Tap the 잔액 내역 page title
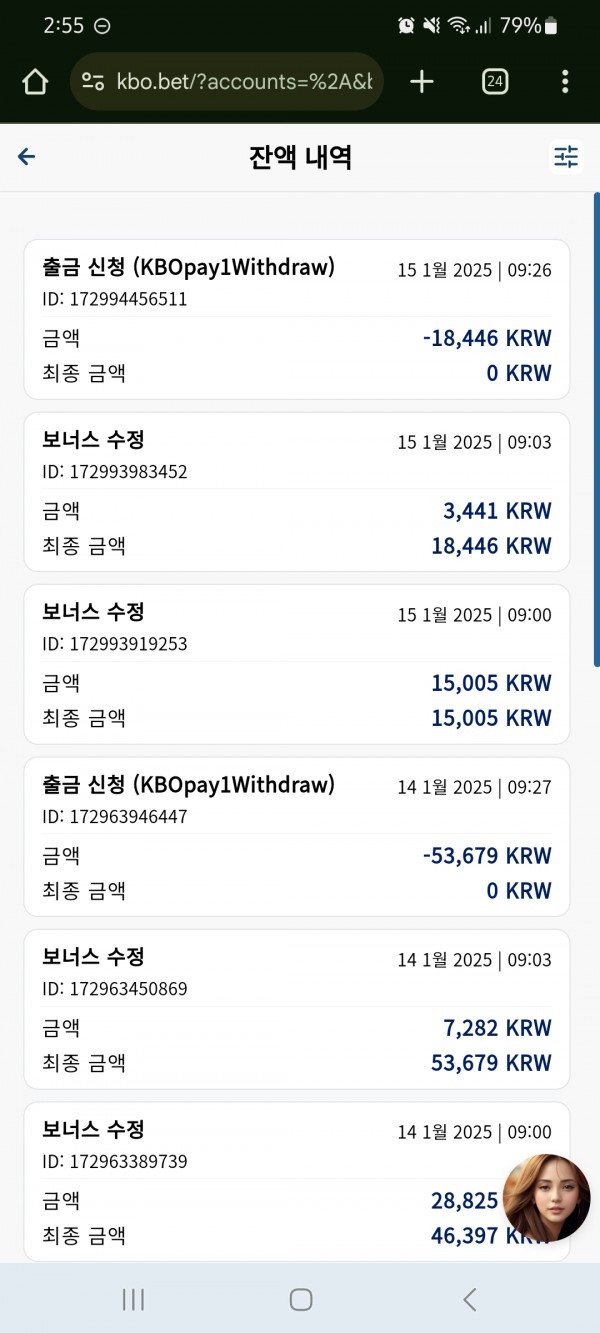The height and width of the screenshot is (1333, 600). [300, 157]
